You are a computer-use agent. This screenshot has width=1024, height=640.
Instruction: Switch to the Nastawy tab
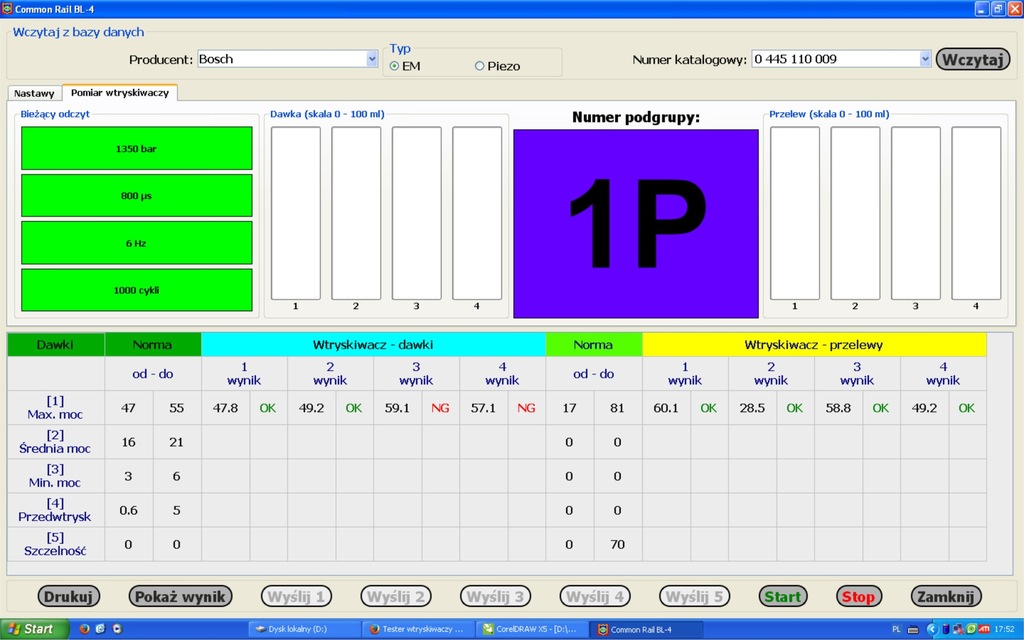(x=34, y=93)
